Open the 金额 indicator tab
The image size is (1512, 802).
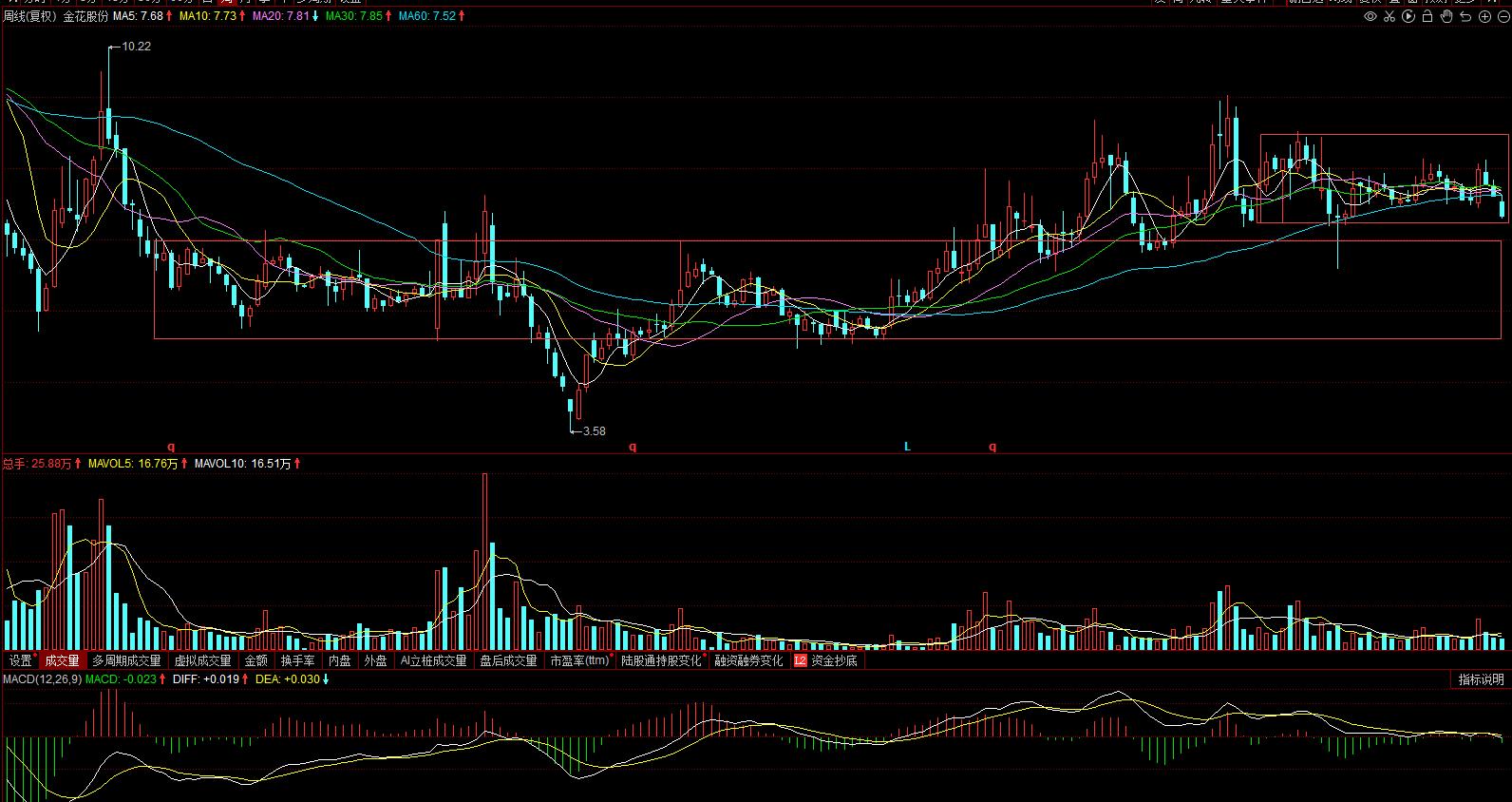[x=256, y=660]
